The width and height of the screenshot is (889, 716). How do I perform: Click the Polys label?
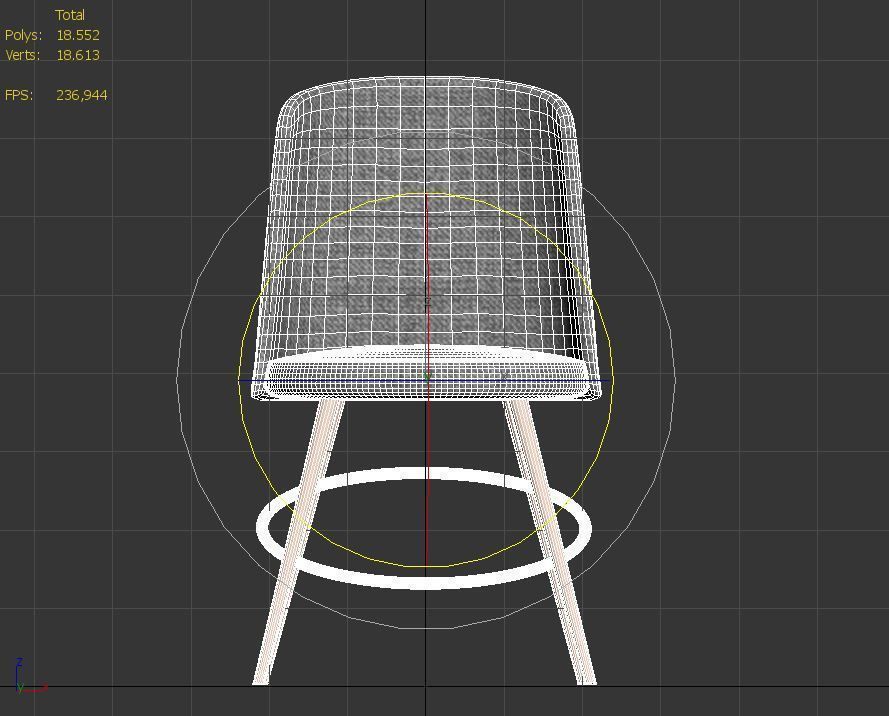[x=23, y=35]
